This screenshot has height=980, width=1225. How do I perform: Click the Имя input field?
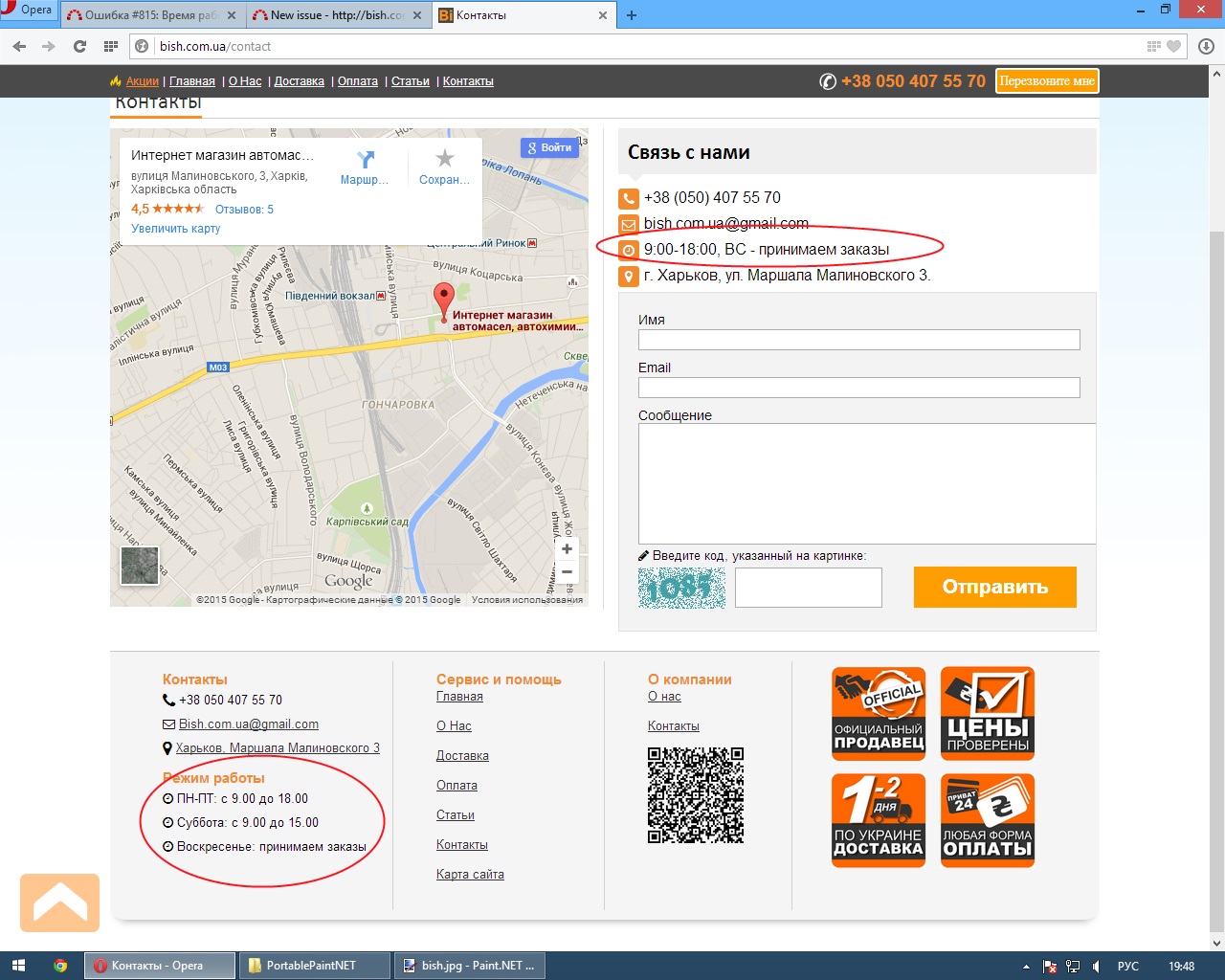click(858, 340)
